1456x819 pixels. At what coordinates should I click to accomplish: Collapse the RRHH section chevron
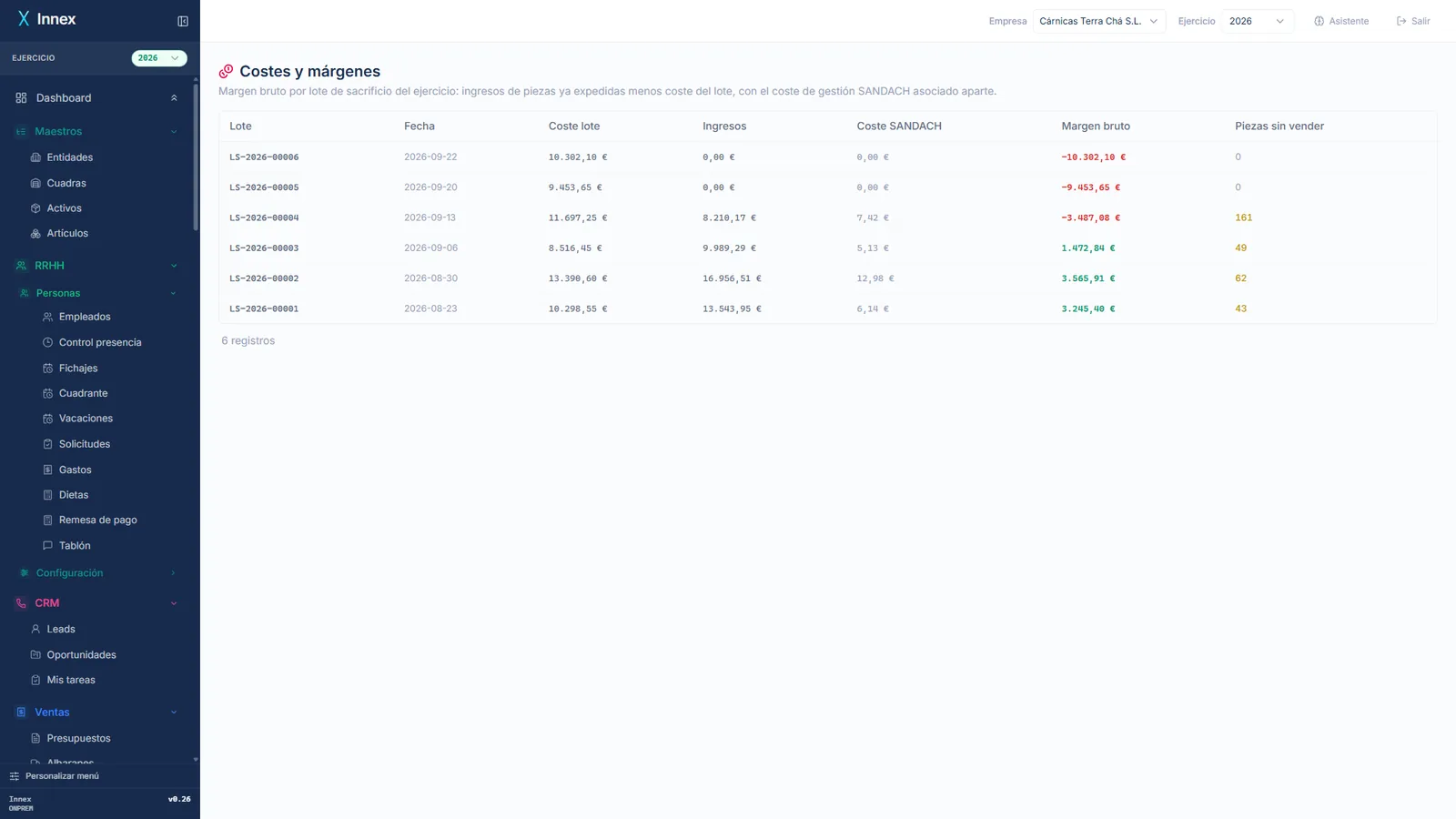(x=174, y=266)
